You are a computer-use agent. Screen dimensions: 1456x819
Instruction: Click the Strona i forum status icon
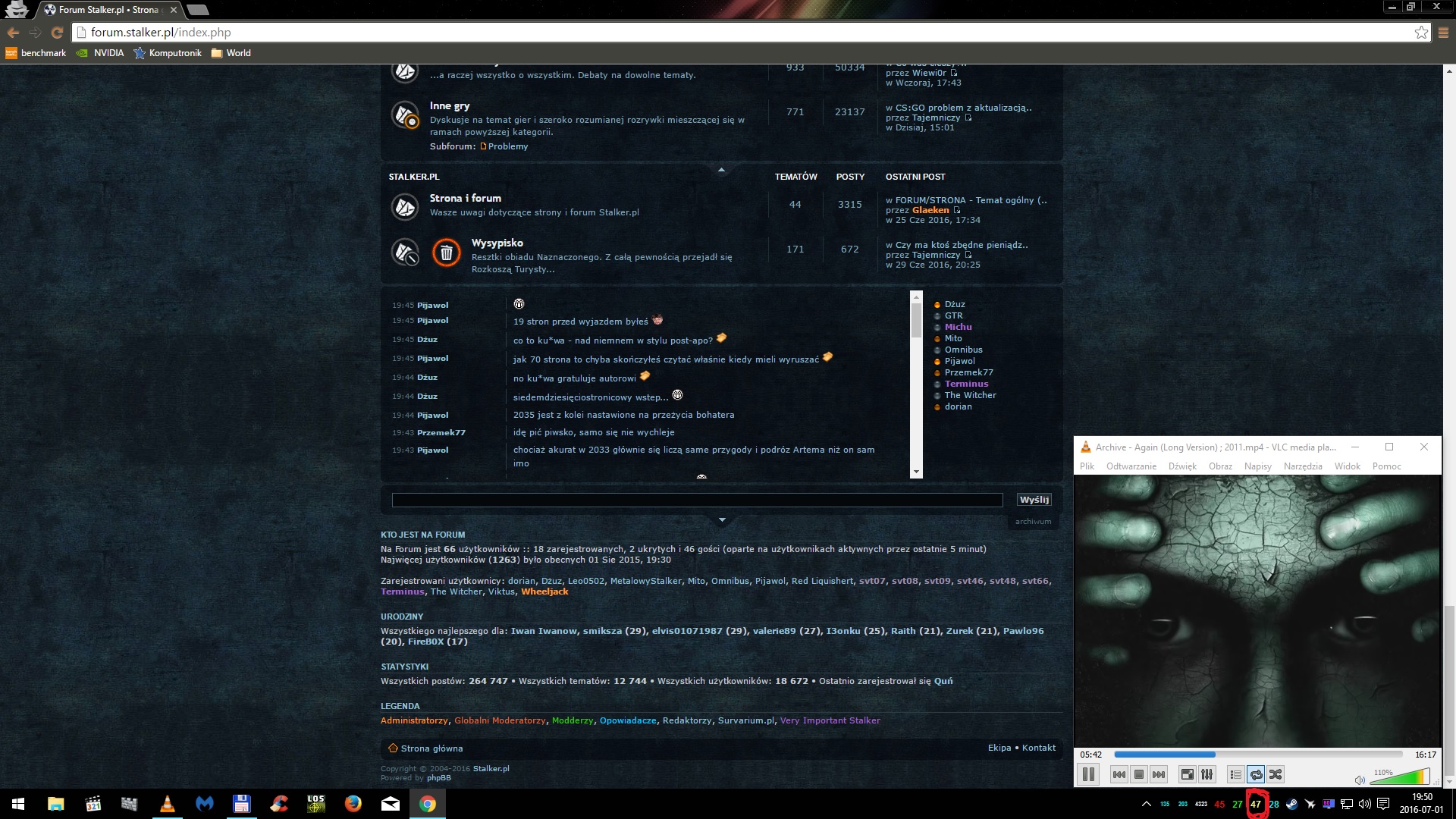(x=405, y=206)
